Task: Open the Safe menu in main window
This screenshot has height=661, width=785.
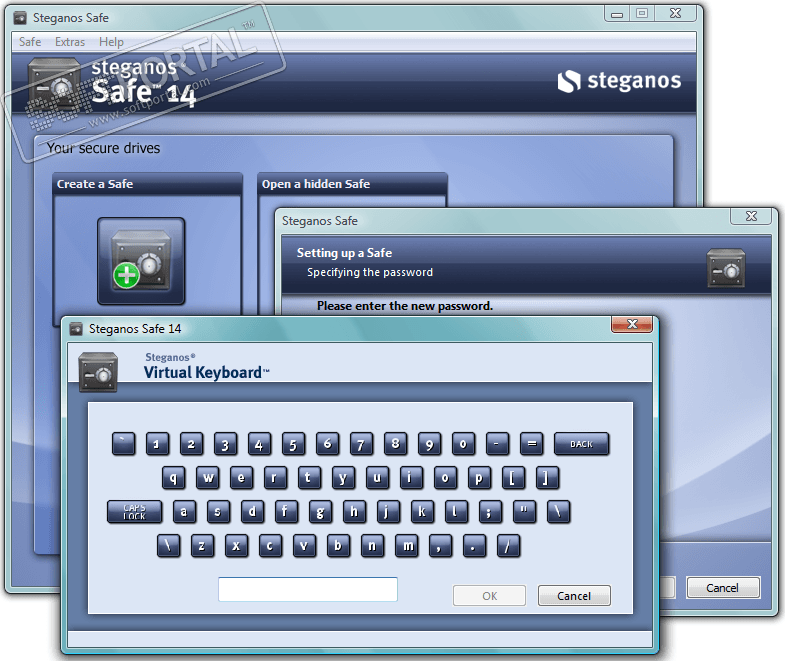Action: pyautogui.click(x=30, y=42)
